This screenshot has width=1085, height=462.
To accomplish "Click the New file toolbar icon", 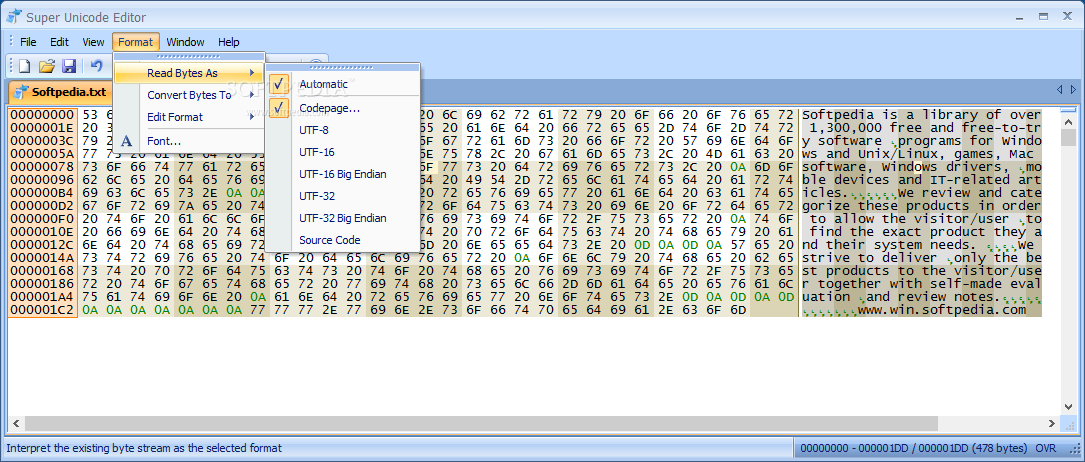I will pos(25,66).
